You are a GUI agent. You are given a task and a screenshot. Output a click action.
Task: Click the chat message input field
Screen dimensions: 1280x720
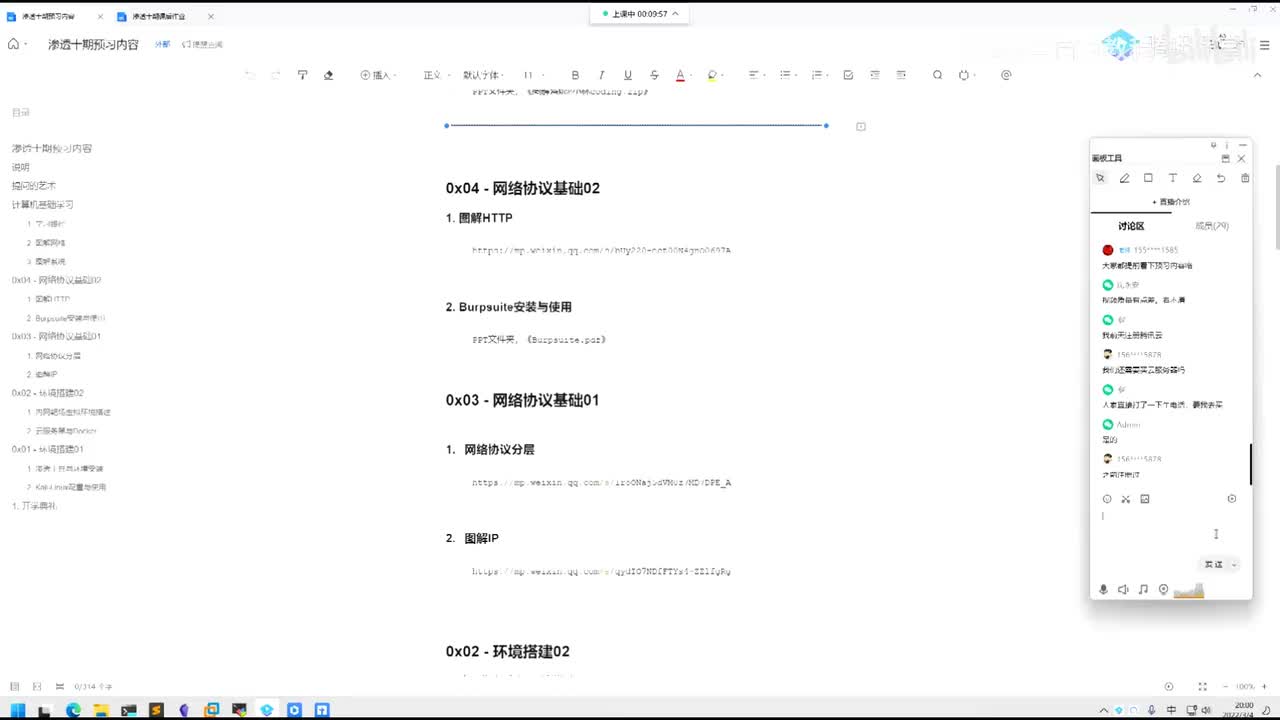pyautogui.click(x=1170, y=530)
